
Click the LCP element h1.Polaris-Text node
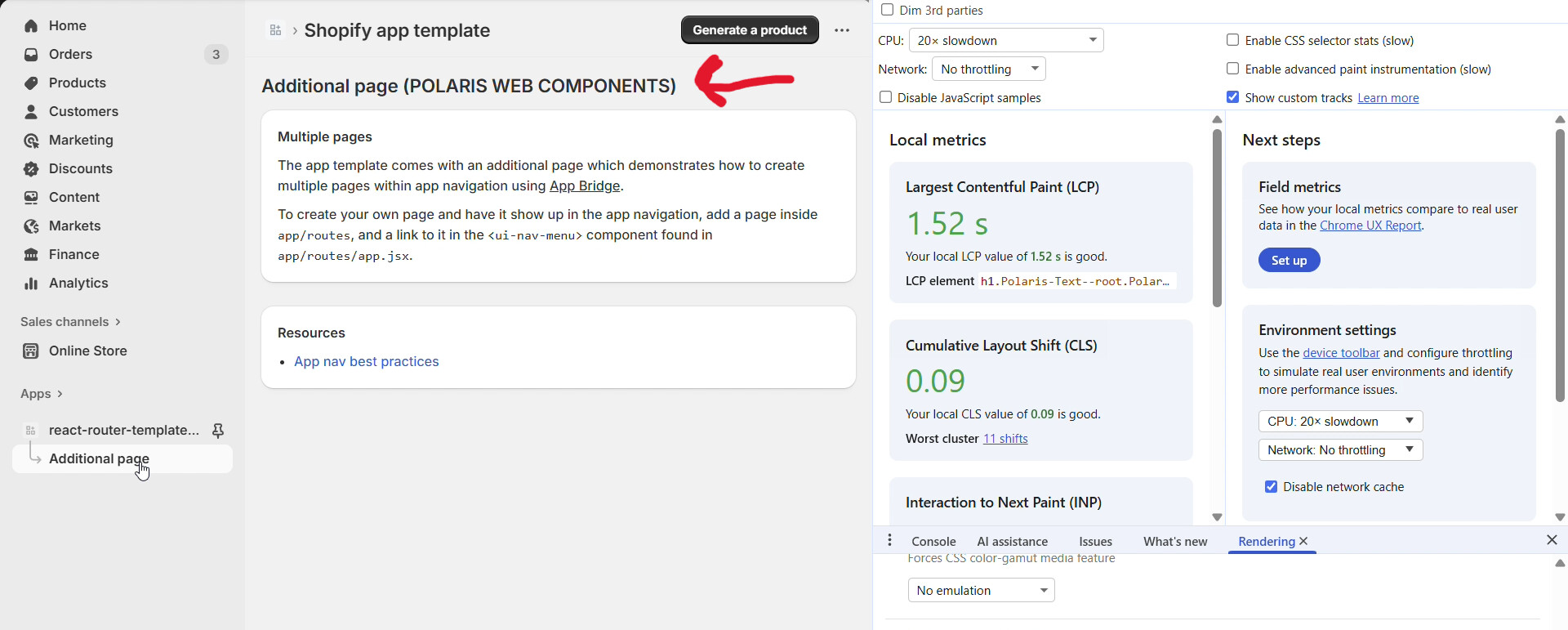tap(1076, 281)
